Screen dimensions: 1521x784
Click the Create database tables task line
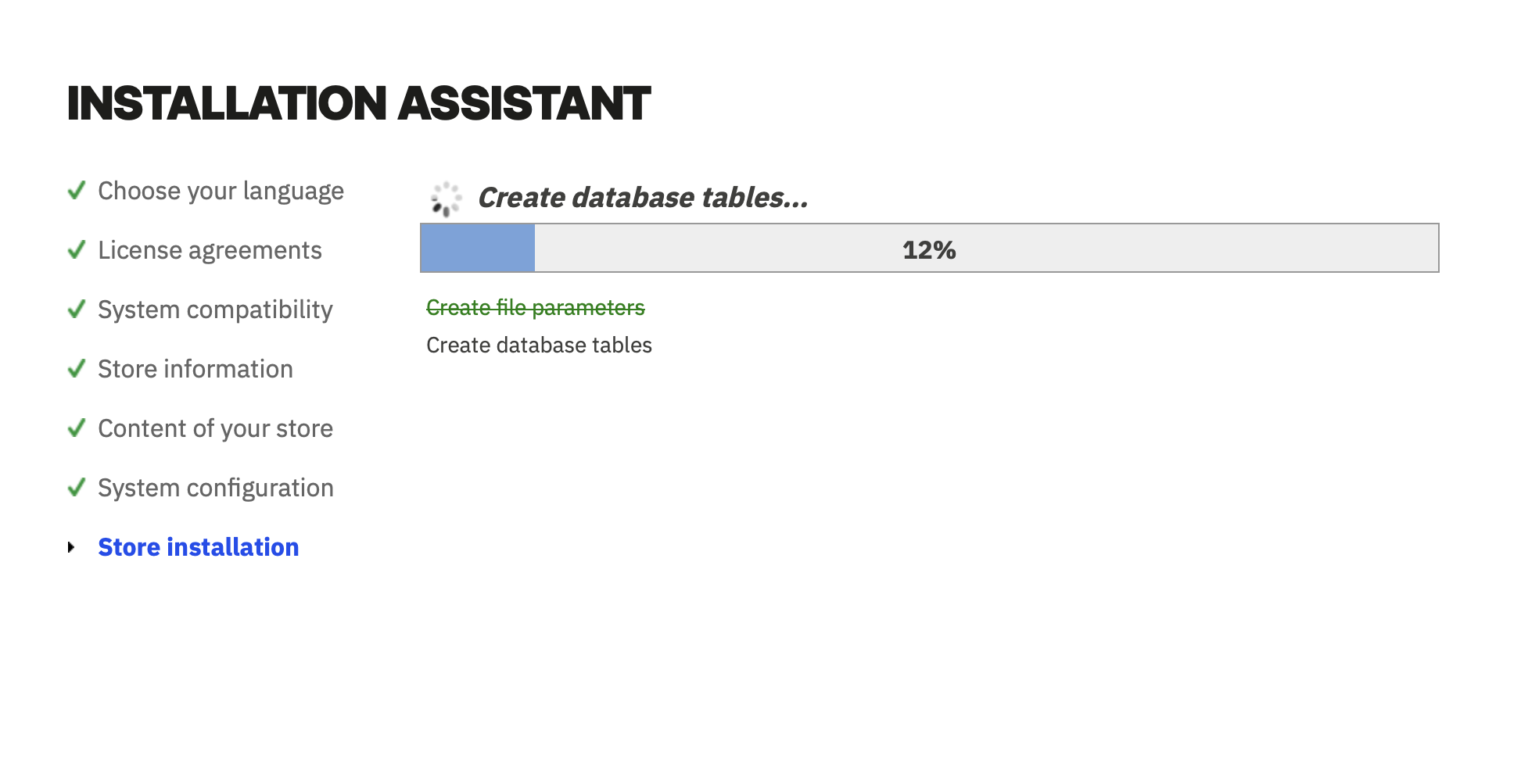tap(539, 345)
